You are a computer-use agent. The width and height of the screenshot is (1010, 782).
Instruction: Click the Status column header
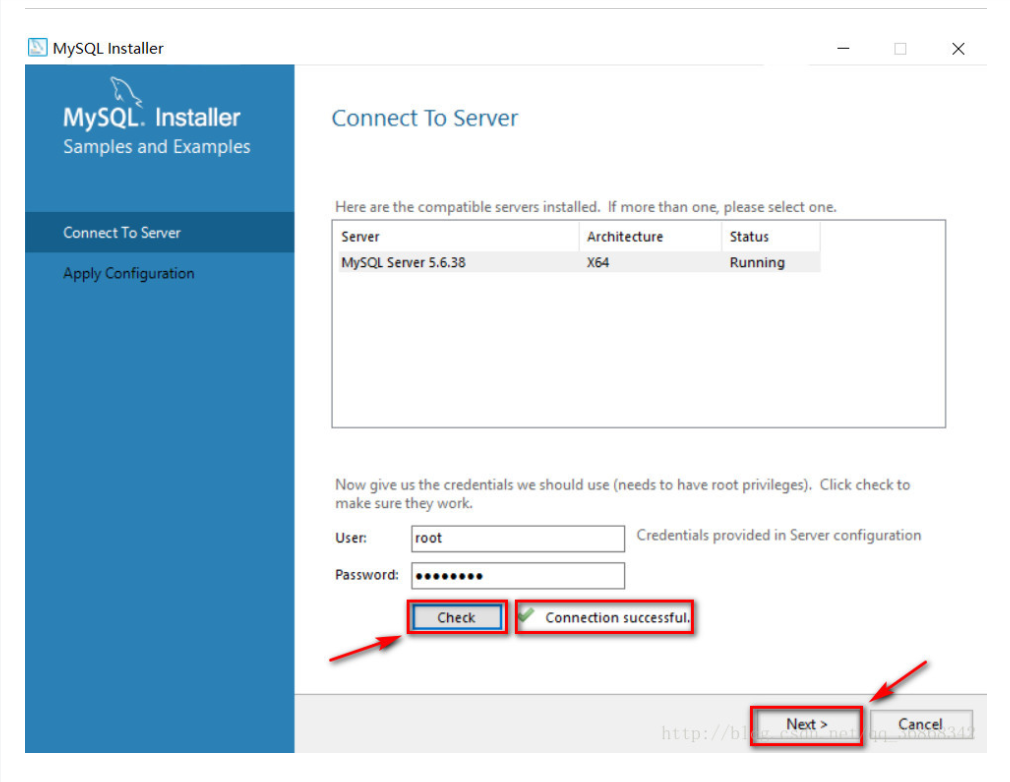[x=770, y=236]
